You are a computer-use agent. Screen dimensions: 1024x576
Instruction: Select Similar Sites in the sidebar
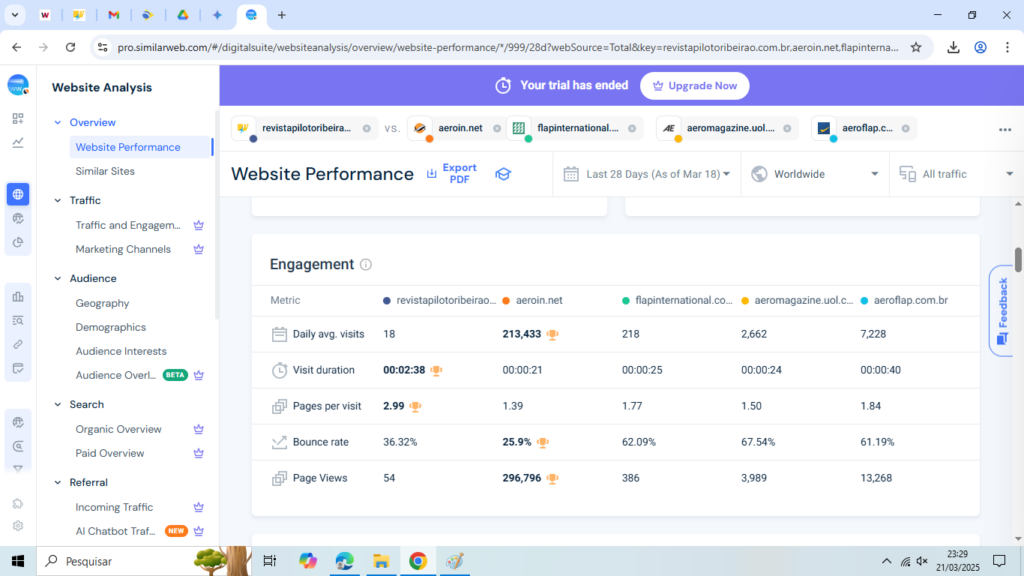pos(105,171)
